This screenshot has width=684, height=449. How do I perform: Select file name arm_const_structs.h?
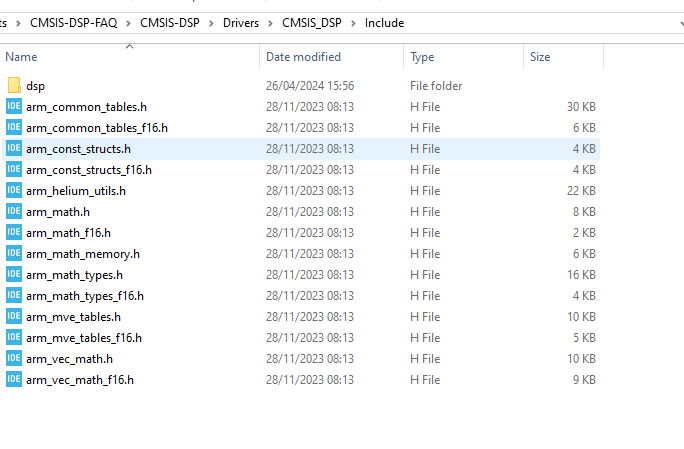point(79,149)
